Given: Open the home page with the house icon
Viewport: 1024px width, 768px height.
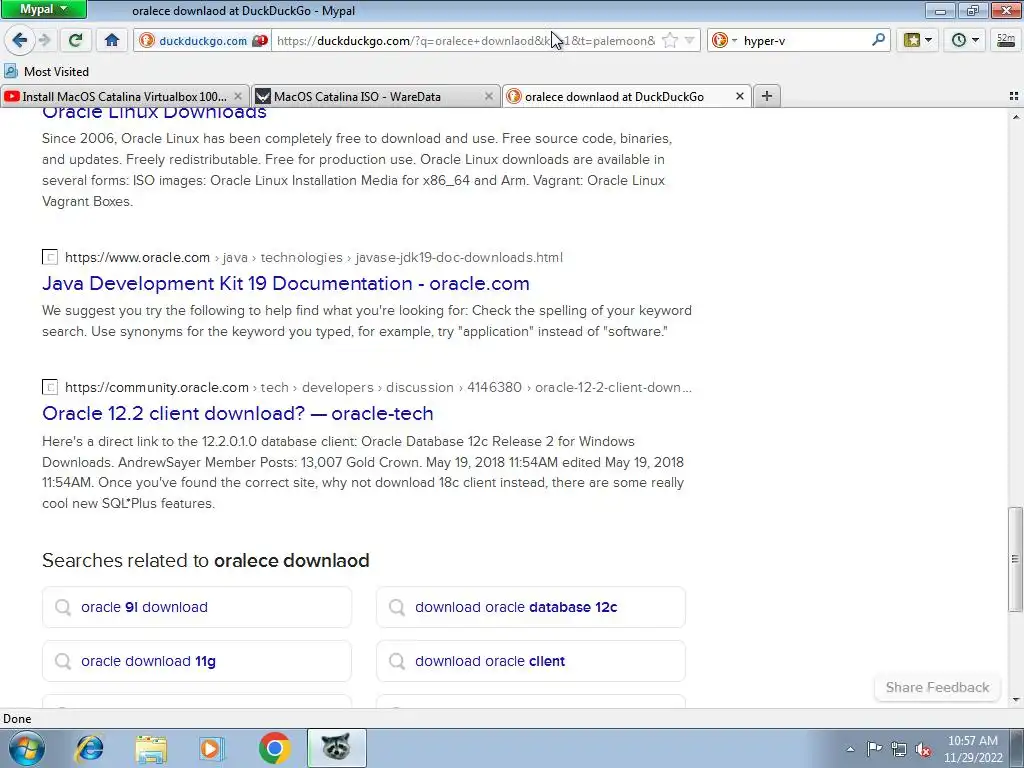Looking at the screenshot, I should [x=112, y=40].
